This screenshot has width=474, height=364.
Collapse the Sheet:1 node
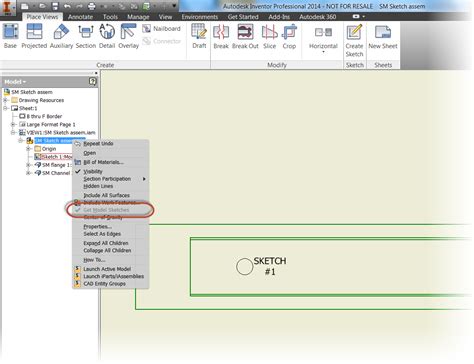pyautogui.click(x=5, y=108)
